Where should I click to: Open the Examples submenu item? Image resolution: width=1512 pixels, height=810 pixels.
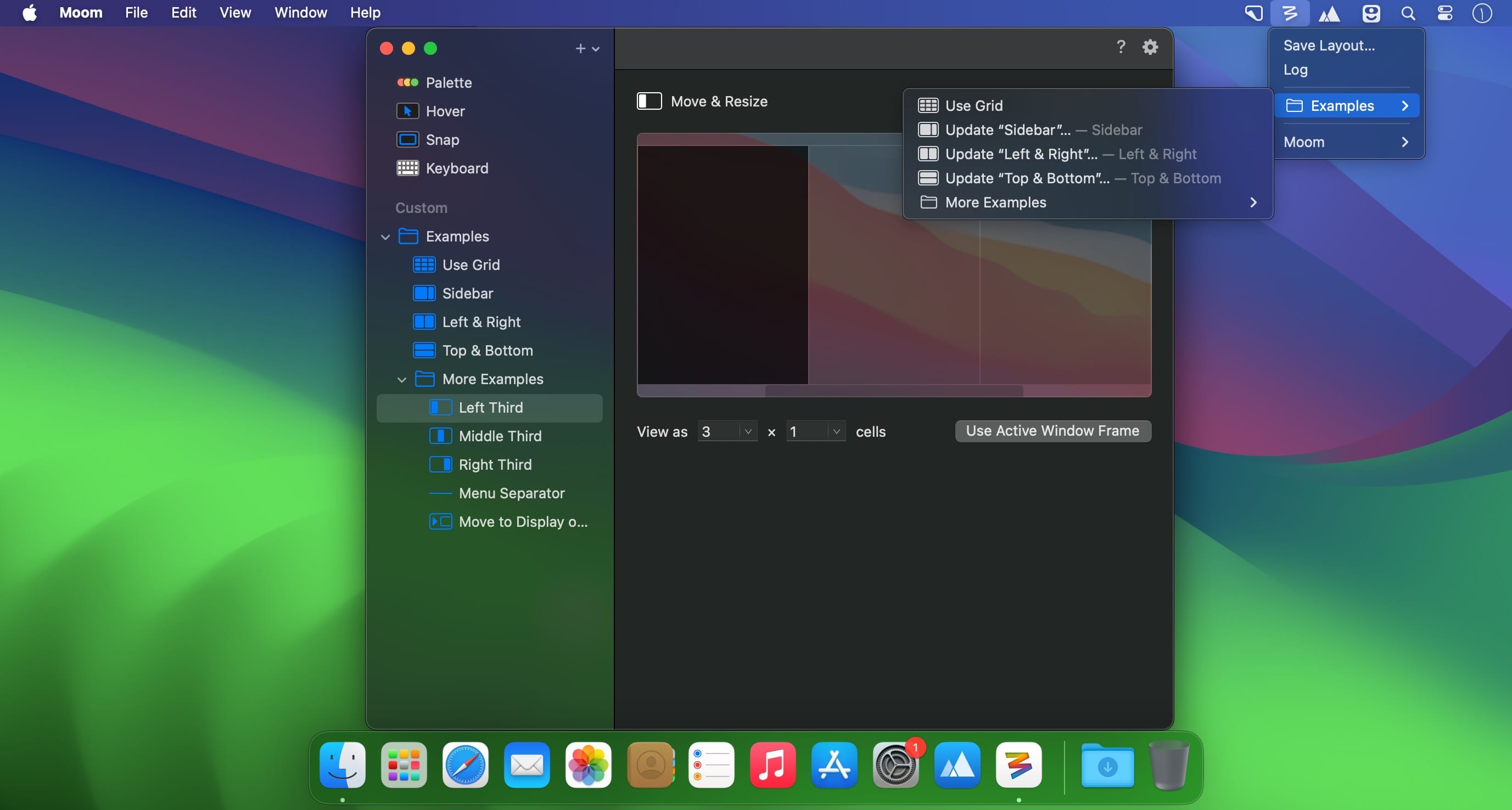(x=1346, y=105)
